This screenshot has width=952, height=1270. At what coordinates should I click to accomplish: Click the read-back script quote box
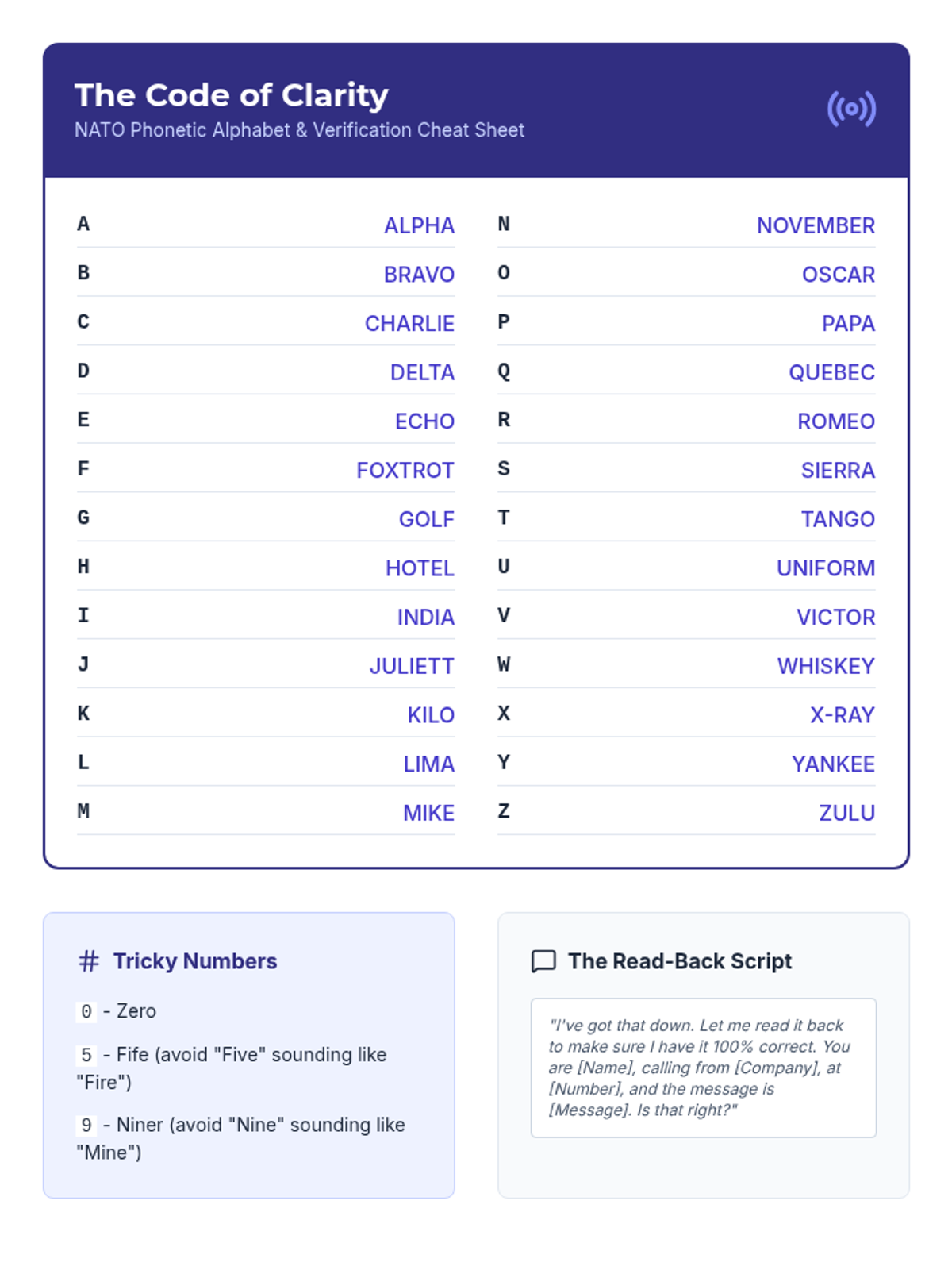pyautogui.click(x=703, y=1068)
